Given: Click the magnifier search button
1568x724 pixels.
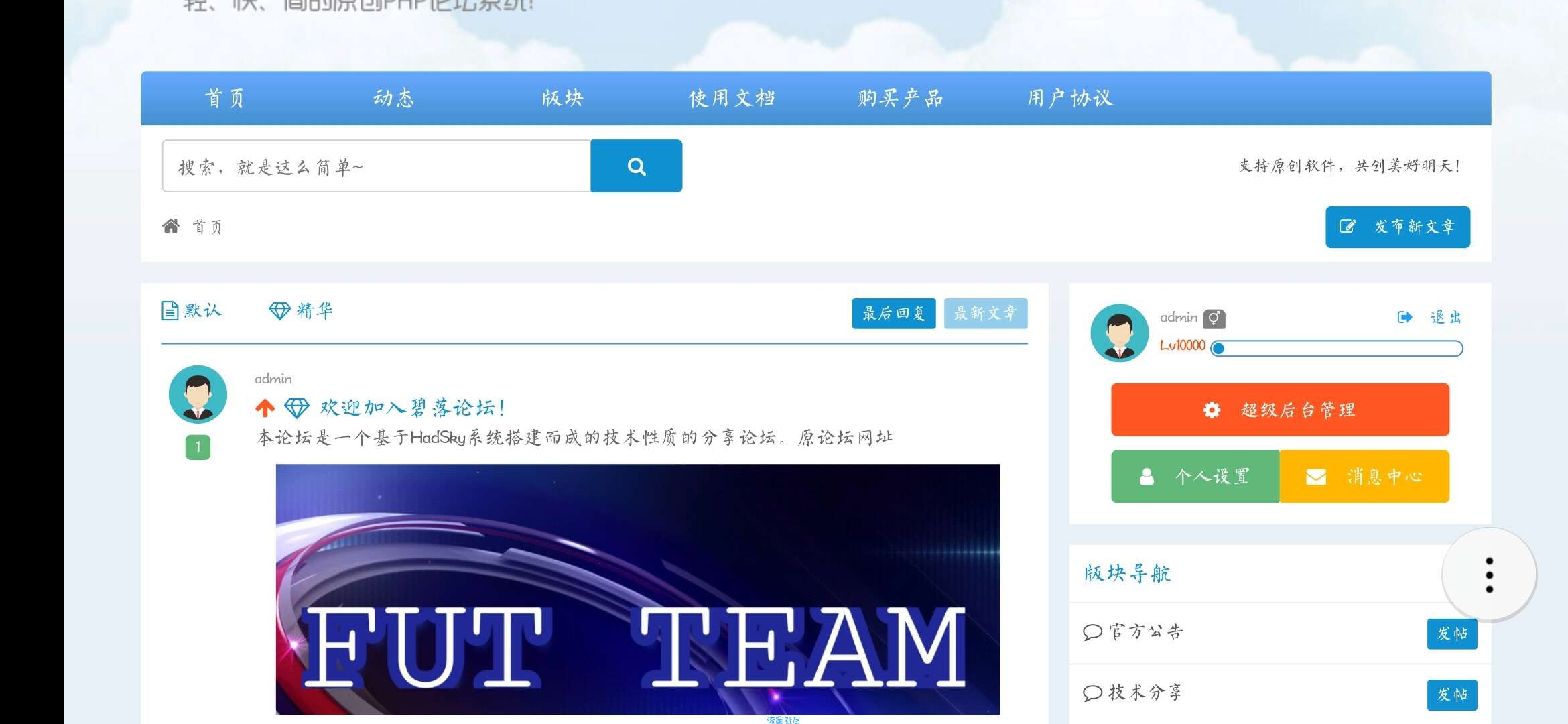Looking at the screenshot, I should [636, 166].
